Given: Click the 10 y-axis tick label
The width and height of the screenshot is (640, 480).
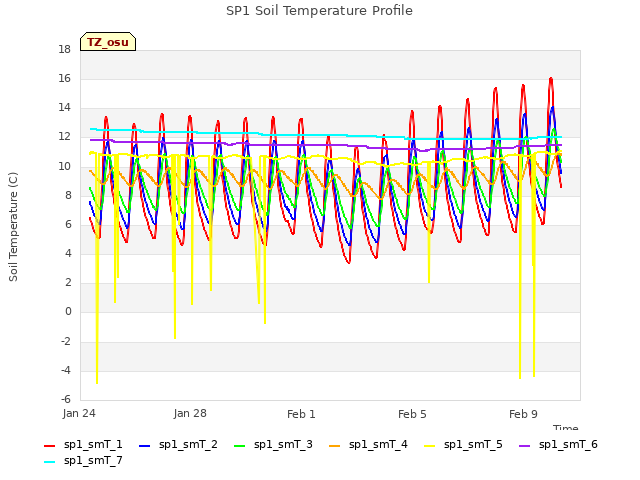Looking at the screenshot, I should coord(64,167).
